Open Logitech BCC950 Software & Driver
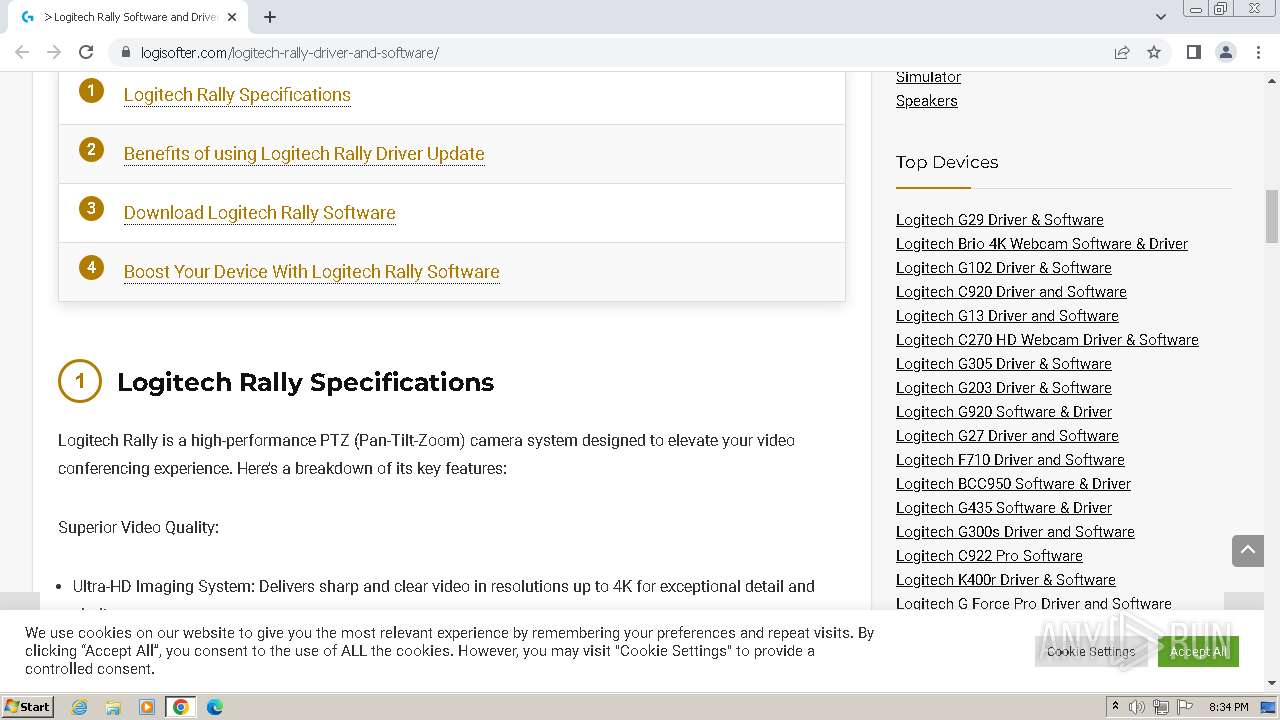 1013,484
